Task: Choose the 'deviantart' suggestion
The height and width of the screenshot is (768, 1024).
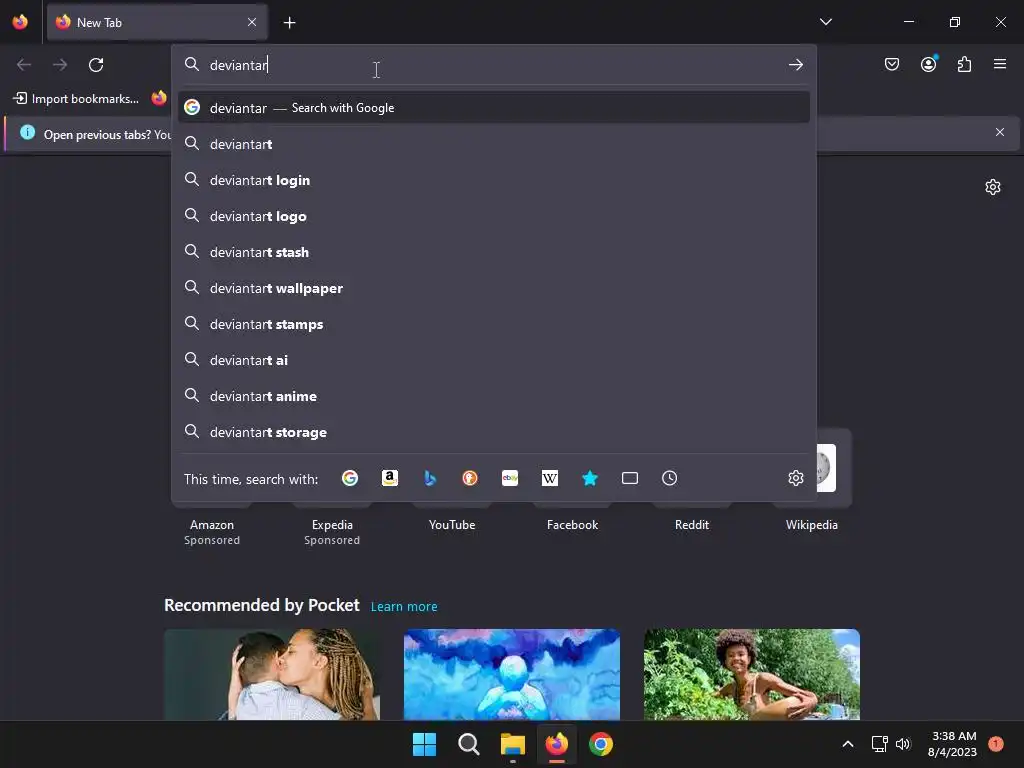Action: [494, 144]
